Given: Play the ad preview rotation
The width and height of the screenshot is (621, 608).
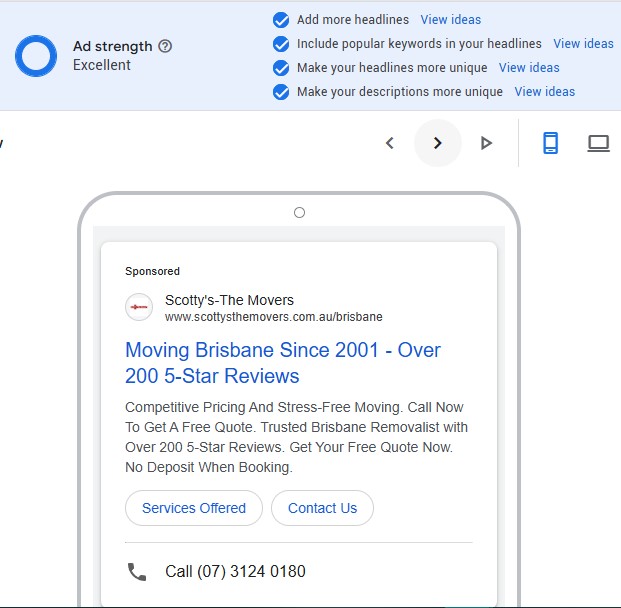Looking at the screenshot, I should [486, 143].
